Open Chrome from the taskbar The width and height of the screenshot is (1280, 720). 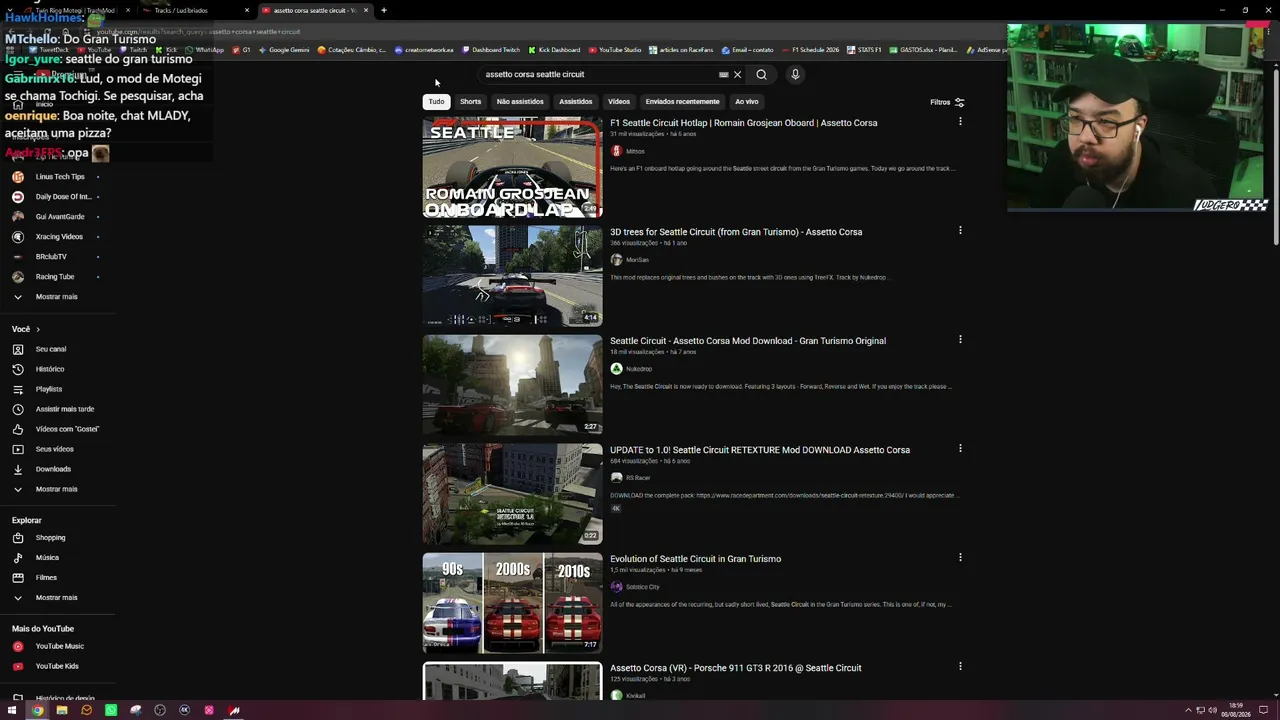click(37, 710)
